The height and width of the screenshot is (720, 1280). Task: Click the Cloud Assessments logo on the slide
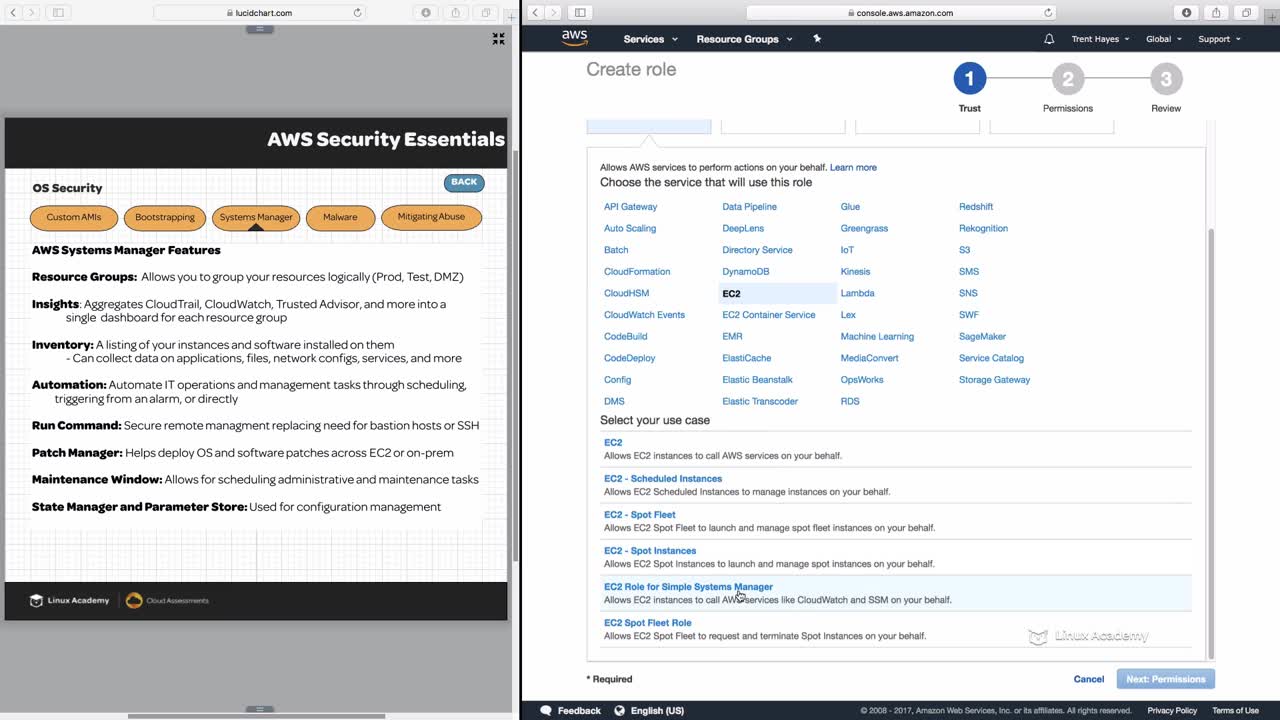(x=167, y=600)
